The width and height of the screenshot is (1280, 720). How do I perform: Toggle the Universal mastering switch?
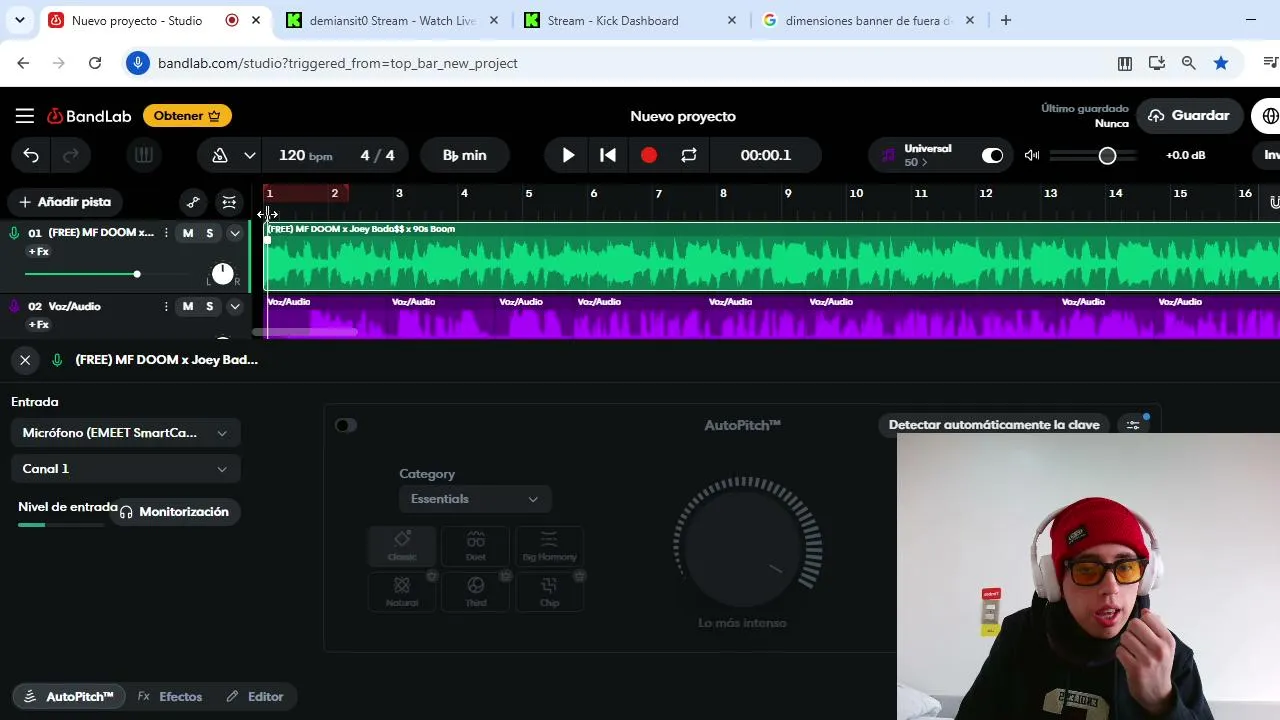(992, 155)
